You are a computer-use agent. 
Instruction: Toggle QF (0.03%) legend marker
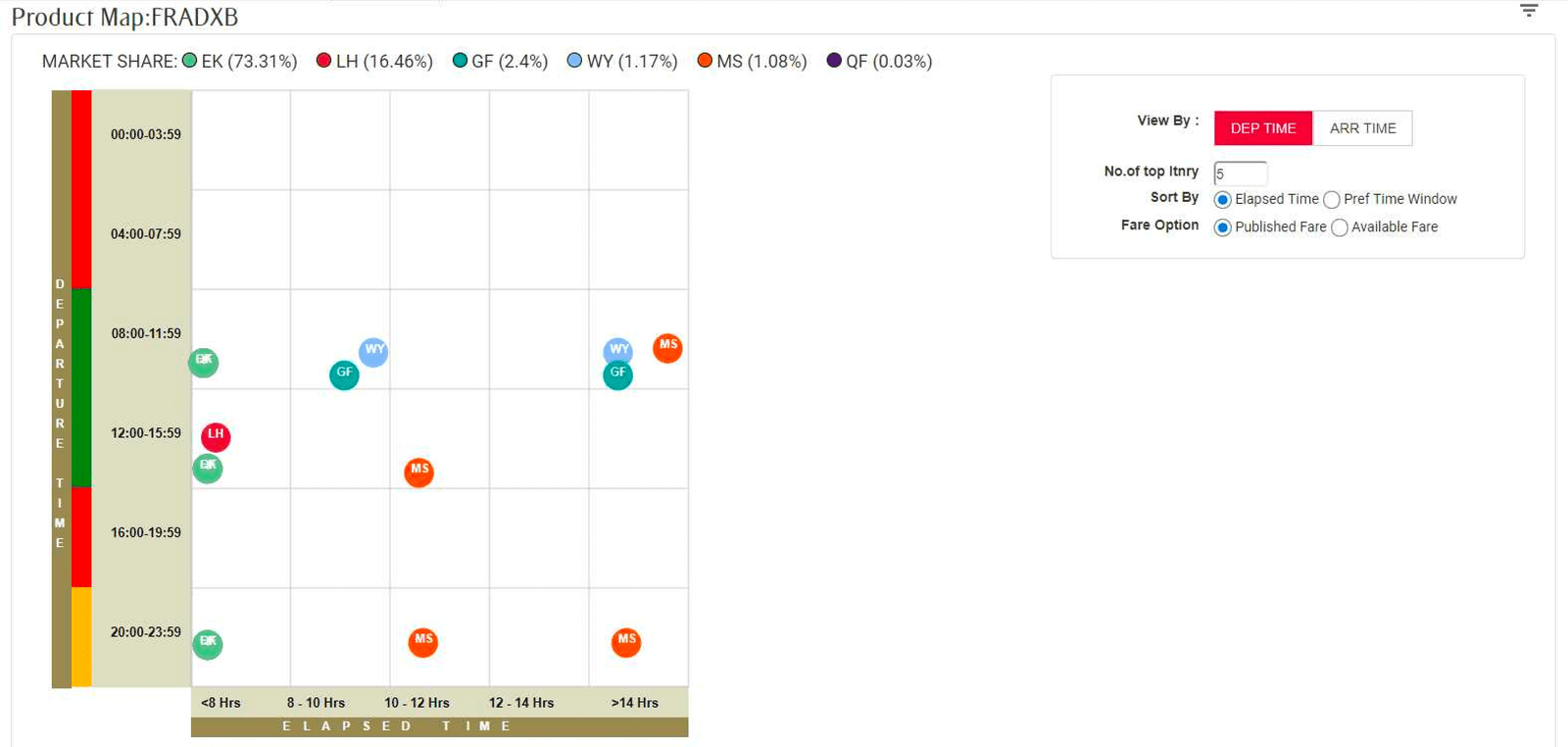click(x=834, y=61)
